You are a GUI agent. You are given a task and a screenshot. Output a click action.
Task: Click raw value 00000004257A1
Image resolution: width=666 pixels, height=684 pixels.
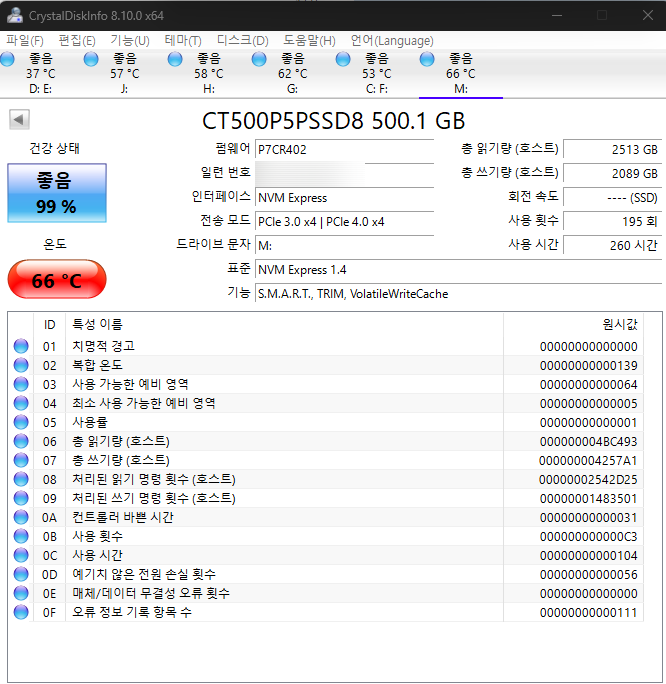(588, 460)
